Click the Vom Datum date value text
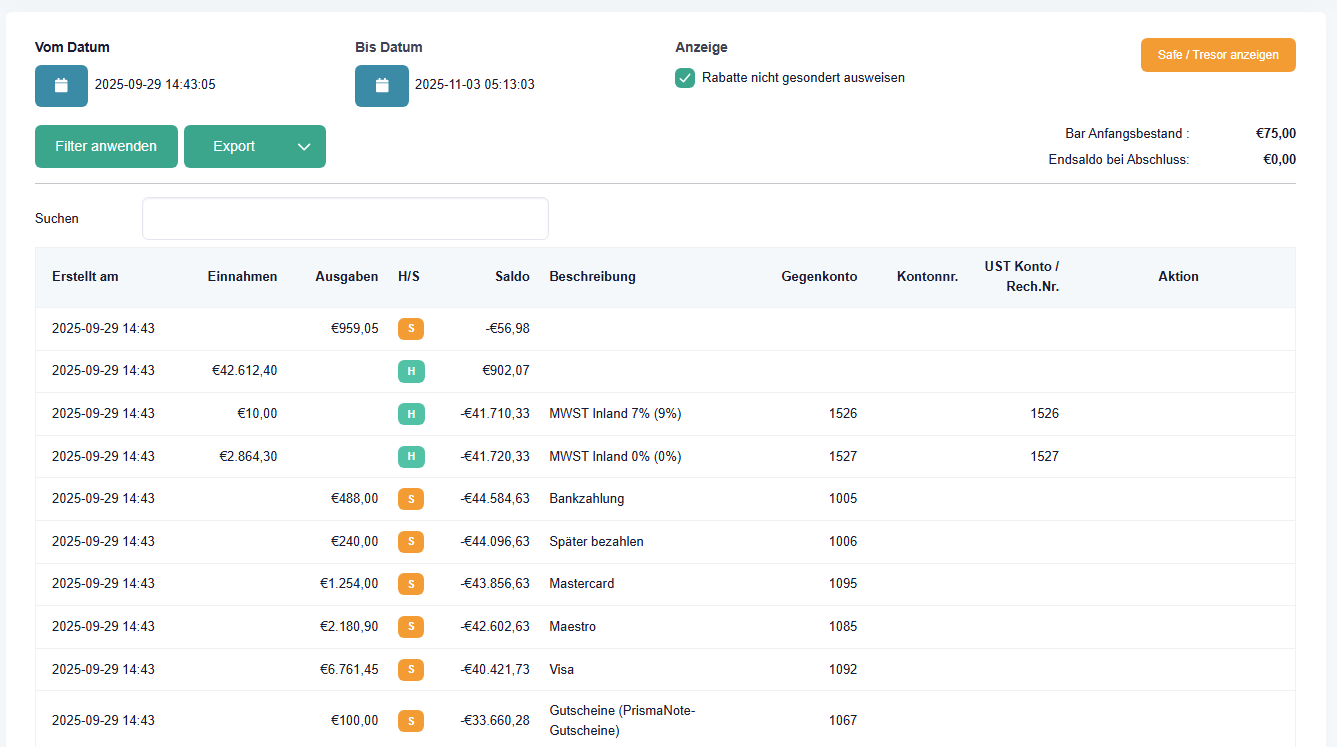The image size is (1337, 747). 155,85
